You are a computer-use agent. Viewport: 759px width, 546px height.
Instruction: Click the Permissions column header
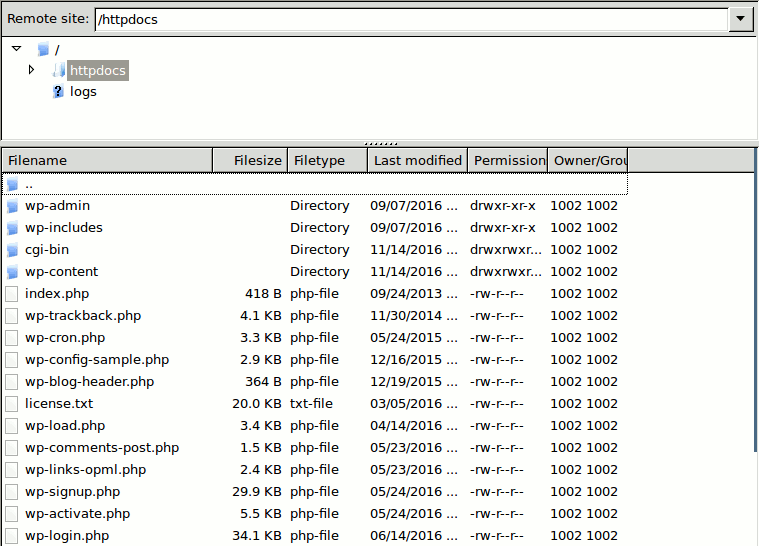pyautogui.click(x=508, y=160)
